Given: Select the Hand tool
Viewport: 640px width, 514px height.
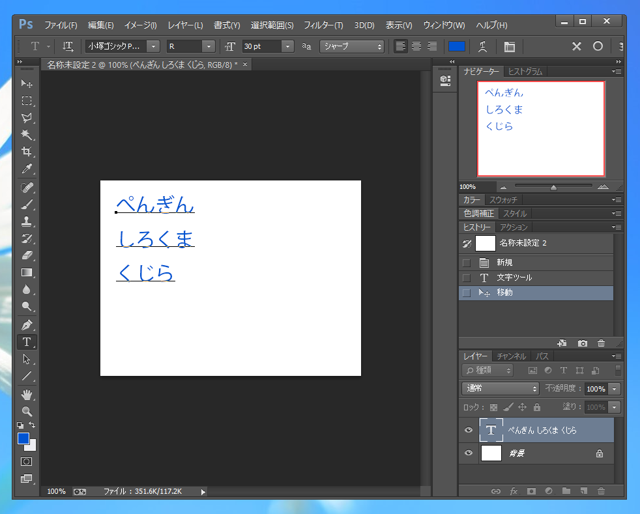Looking at the screenshot, I should pyautogui.click(x=27, y=394).
